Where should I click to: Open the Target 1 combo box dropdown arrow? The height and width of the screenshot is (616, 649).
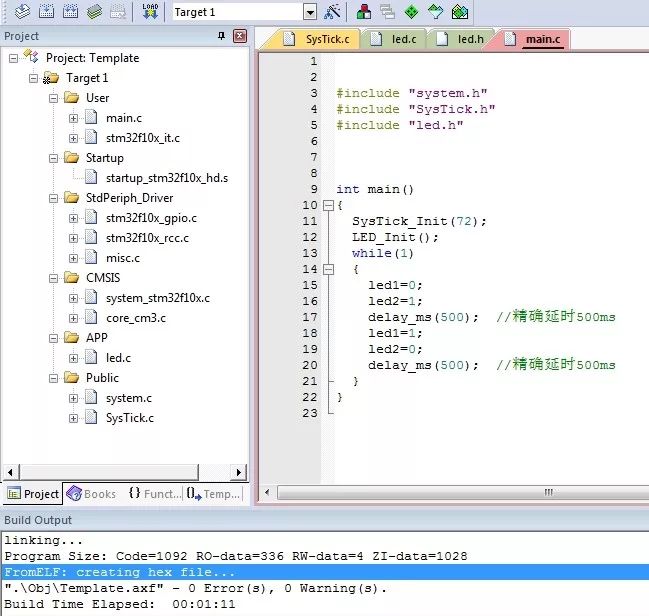(x=310, y=12)
